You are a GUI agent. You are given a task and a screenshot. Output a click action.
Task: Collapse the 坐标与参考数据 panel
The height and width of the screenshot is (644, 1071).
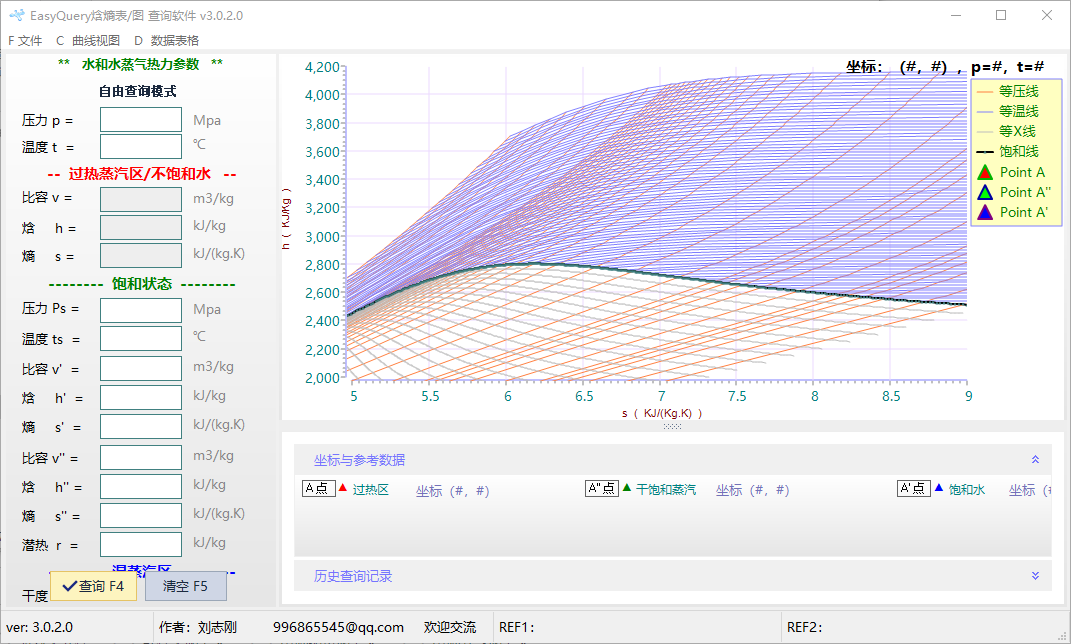pos(1035,460)
